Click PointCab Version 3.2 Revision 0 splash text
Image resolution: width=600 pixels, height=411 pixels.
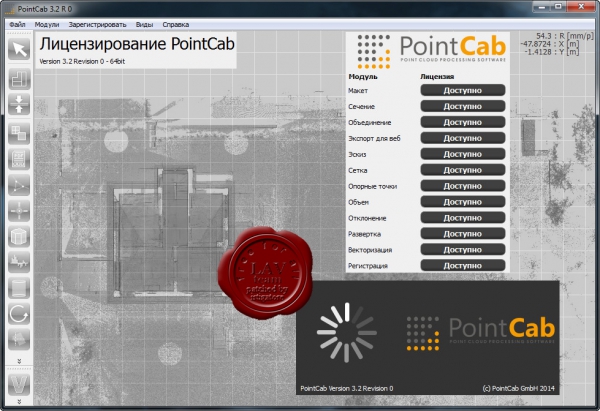coord(347,388)
